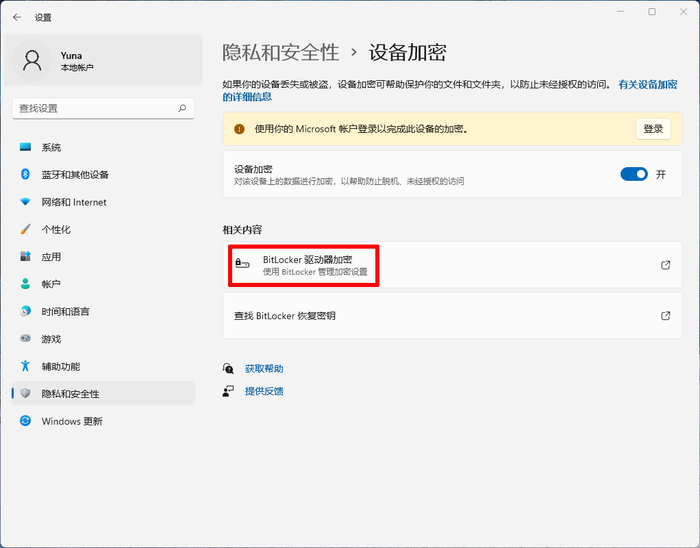Image resolution: width=700 pixels, height=548 pixels.
Task: Open 有关设备加密的详细信息 link
Action: point(647,84)
